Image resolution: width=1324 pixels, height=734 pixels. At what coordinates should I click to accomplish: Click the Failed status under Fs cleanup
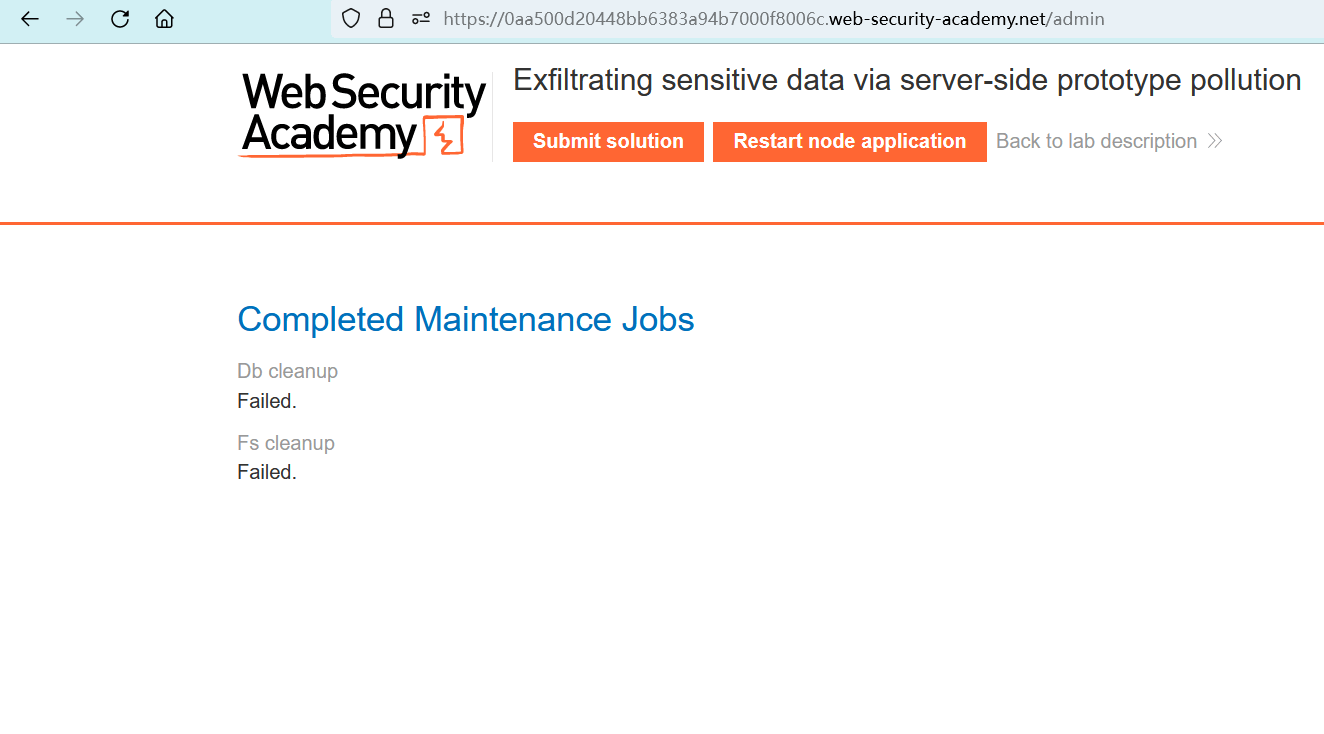(267, 472)
